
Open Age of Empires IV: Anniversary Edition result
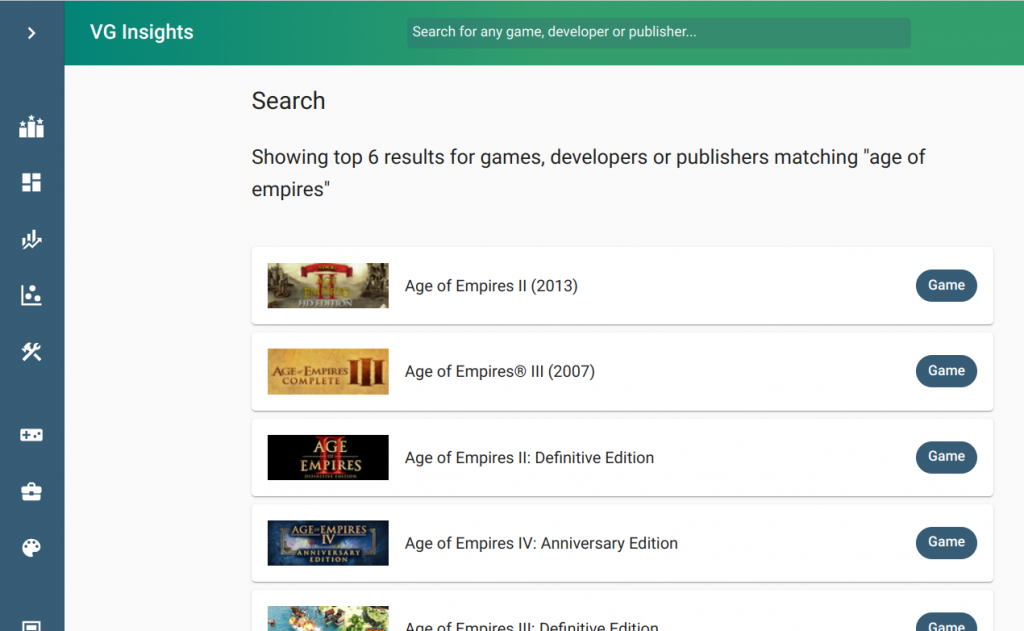(622, 543)
